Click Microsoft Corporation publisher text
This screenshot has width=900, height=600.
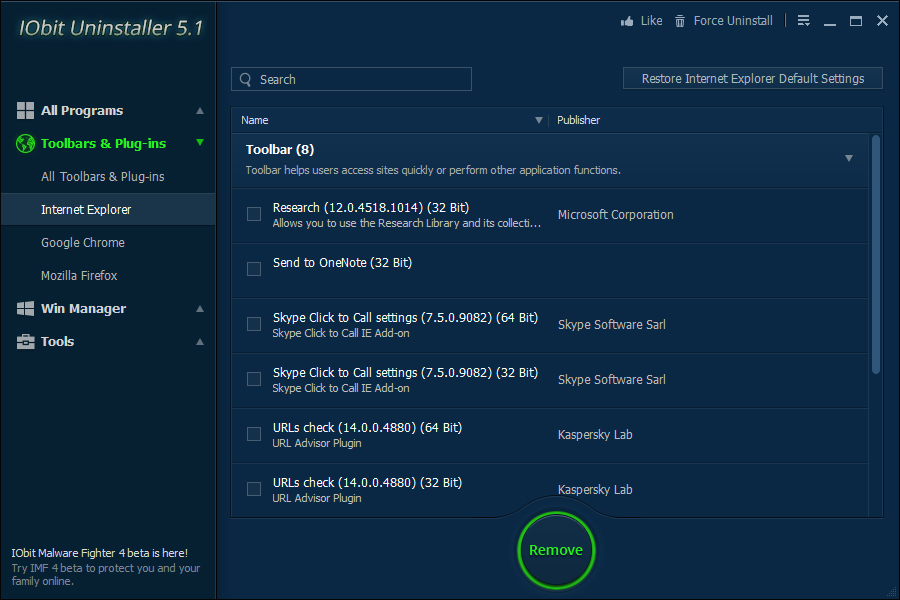[615, 215]
